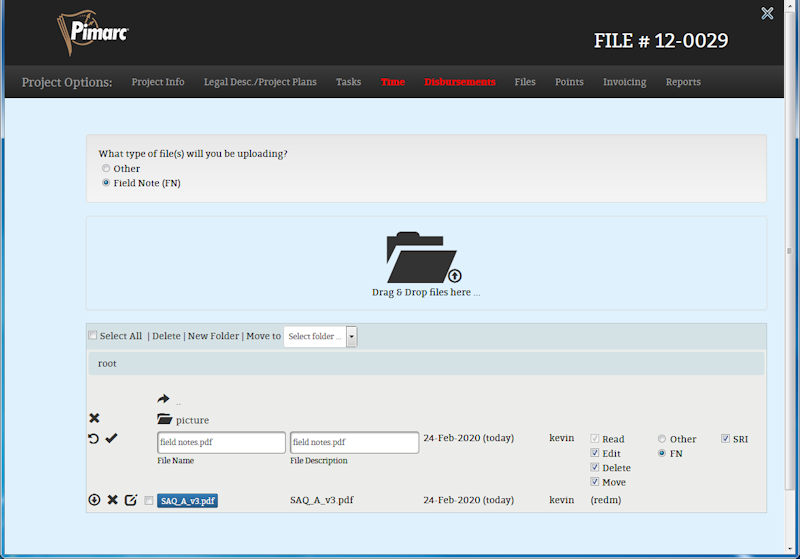Open Reports tab

[683, 82]
